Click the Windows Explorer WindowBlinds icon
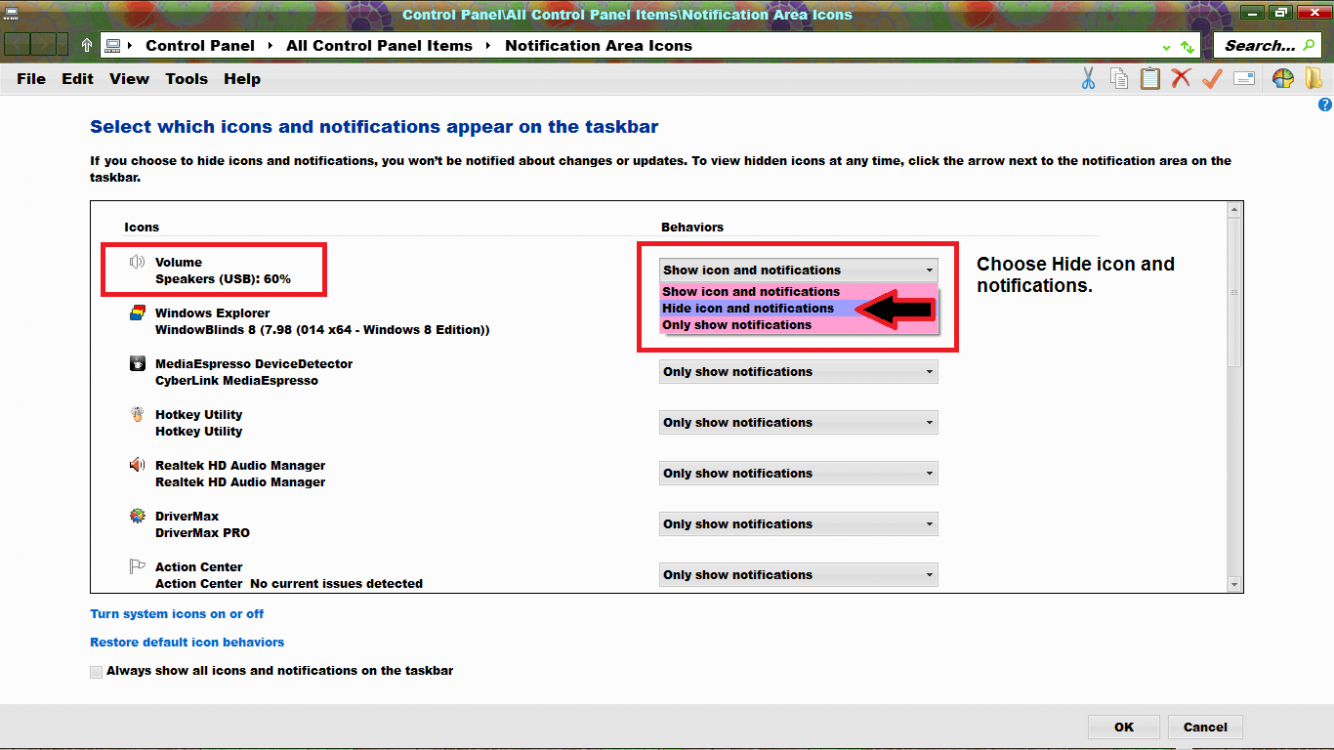 point(137,313)
